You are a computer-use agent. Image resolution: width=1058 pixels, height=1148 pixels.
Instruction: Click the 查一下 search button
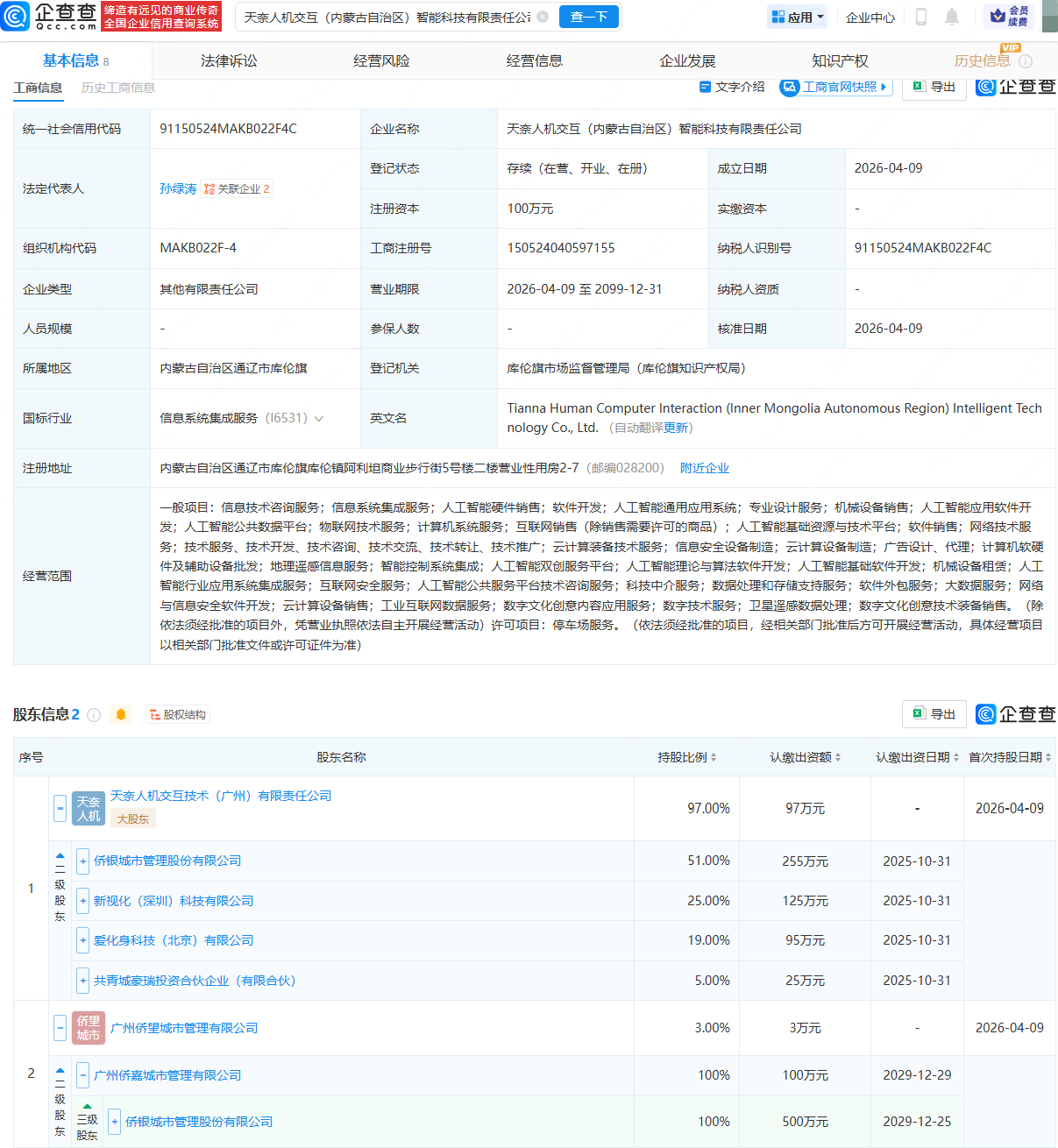coord(589,17)
